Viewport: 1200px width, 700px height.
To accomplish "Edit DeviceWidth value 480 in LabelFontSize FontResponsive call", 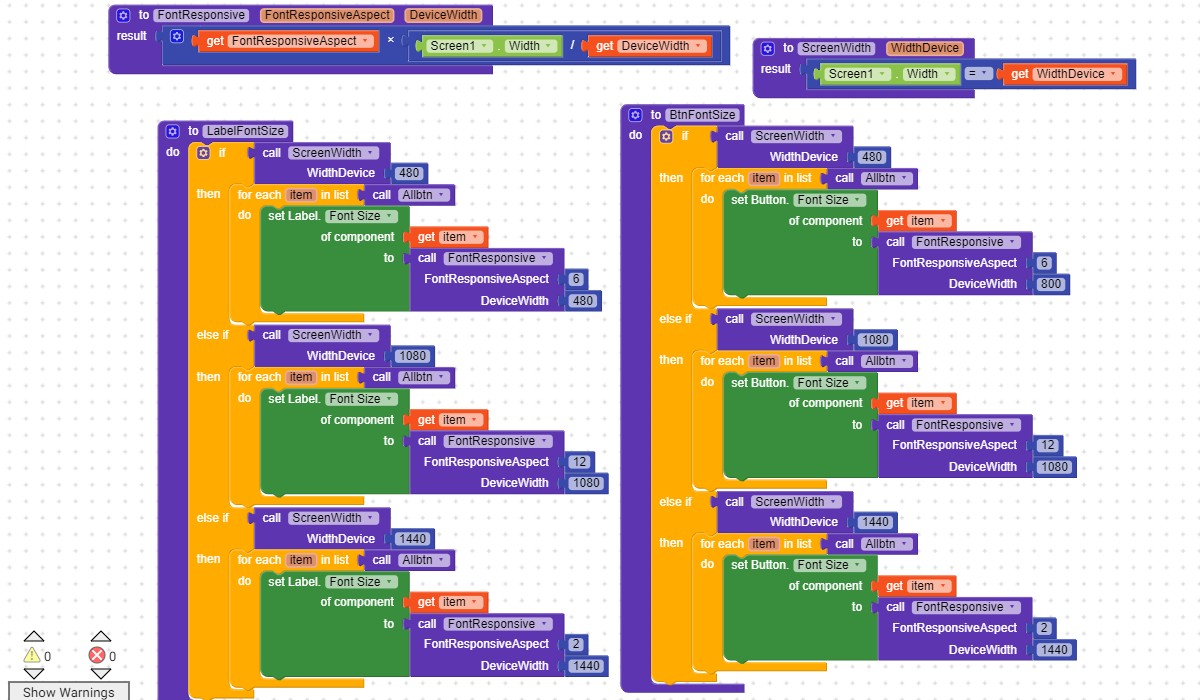I will click(583, 301).
